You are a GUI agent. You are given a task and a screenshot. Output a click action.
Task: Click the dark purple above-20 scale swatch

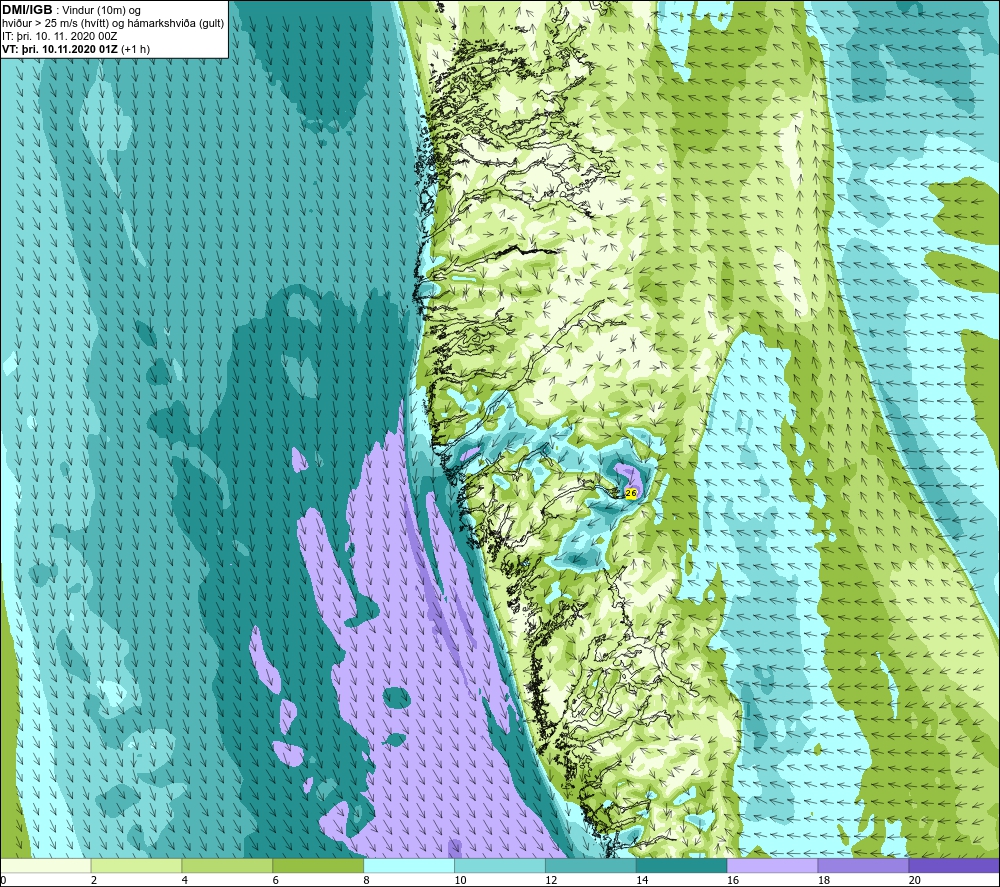[954, 865]
